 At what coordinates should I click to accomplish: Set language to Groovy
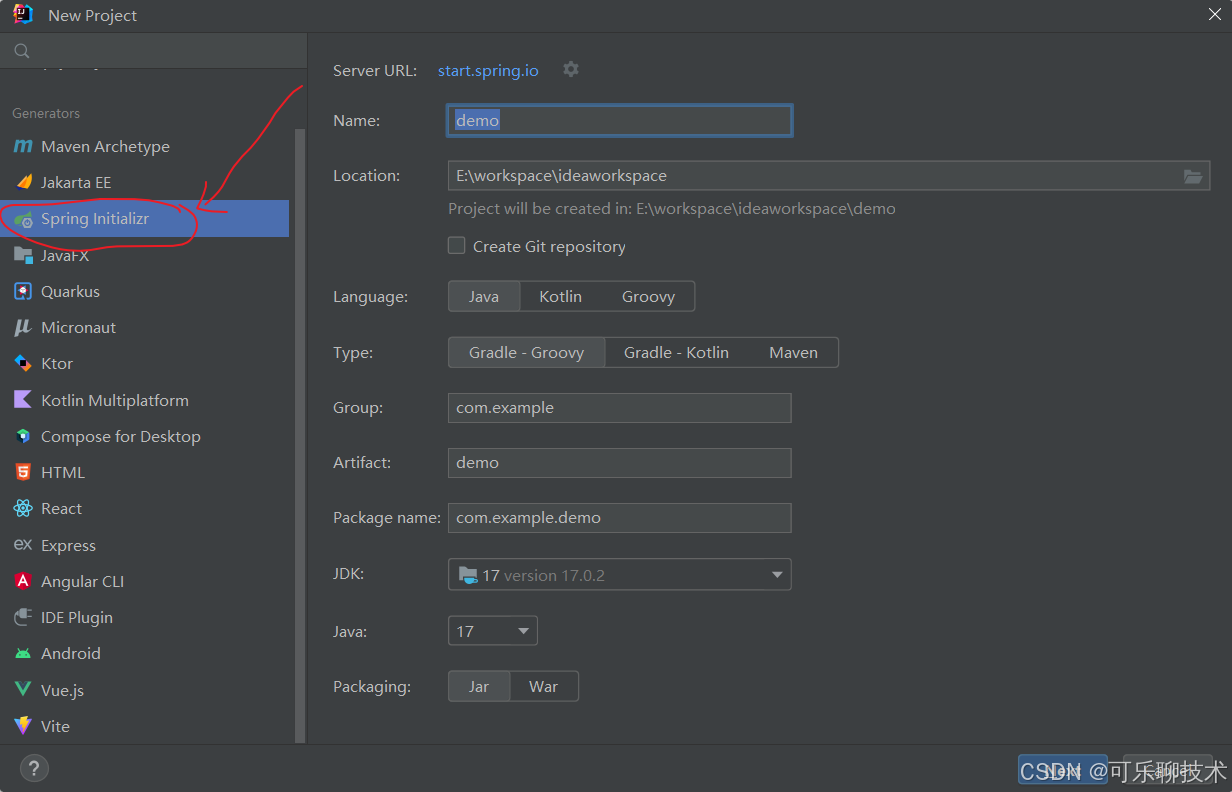tap(648, 297)
